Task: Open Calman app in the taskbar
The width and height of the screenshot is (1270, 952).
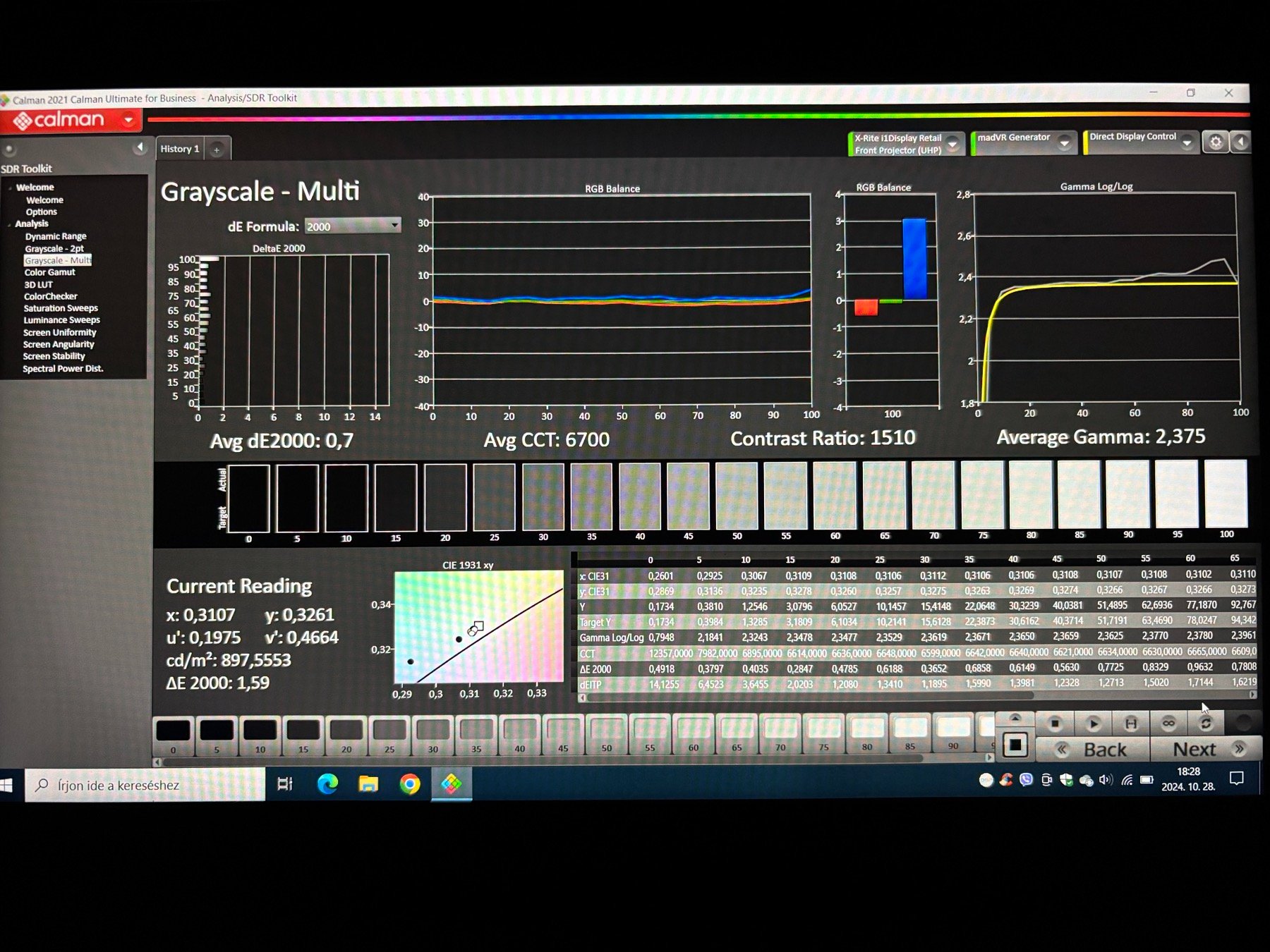Action: pyautogui.click(x=452, y=784)
